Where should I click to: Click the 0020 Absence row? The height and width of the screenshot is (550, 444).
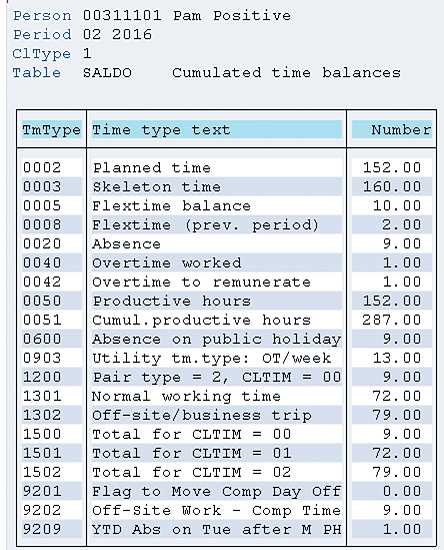[x=227, y=244]
